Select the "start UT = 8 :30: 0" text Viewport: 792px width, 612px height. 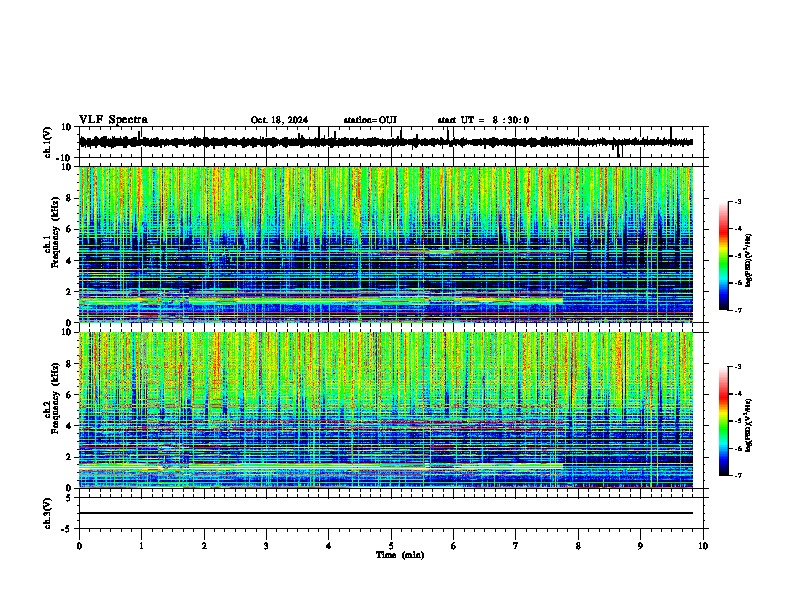tap(483, 120)
